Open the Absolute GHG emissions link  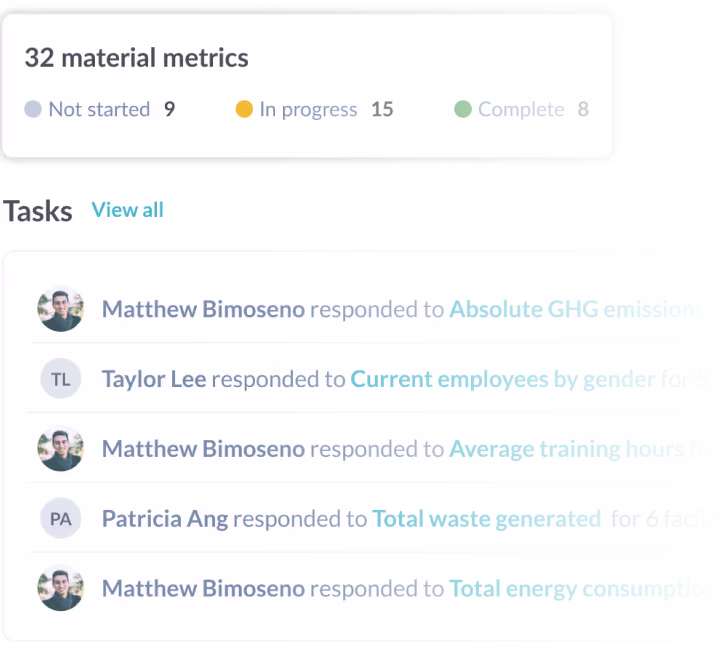pos(577,309)
